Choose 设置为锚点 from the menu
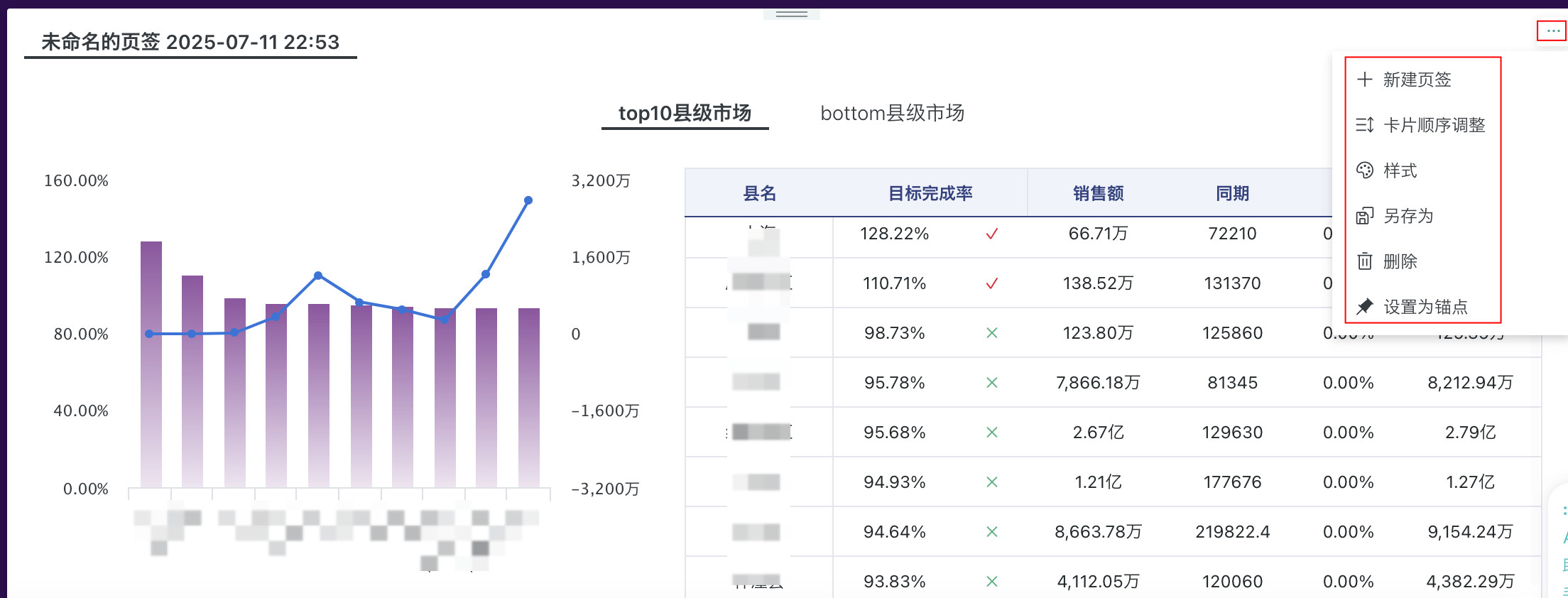 [x=1425, y=307]
